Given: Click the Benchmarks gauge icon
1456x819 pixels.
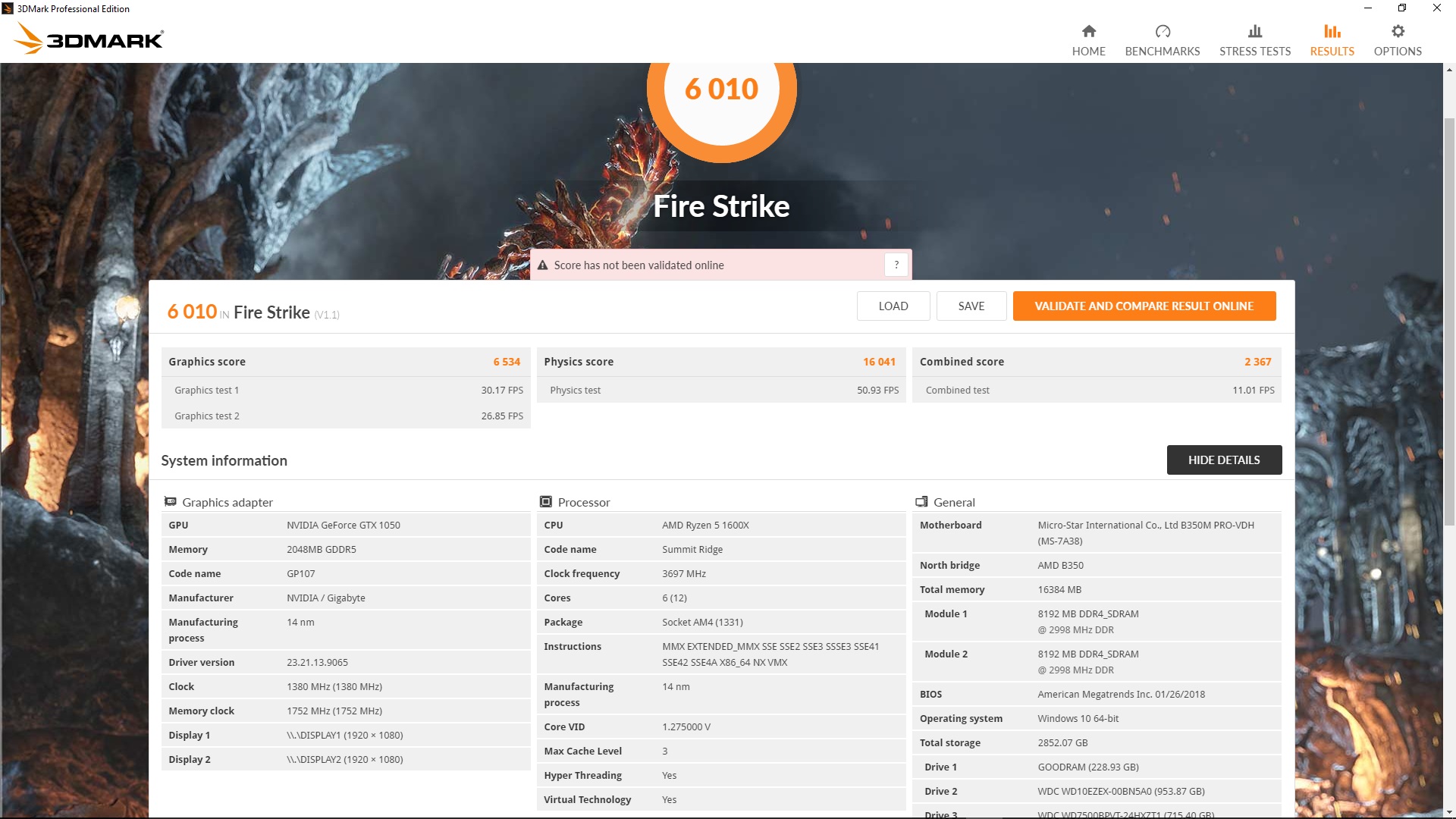Looking at the screenshot, I should tap(1163, 31).
